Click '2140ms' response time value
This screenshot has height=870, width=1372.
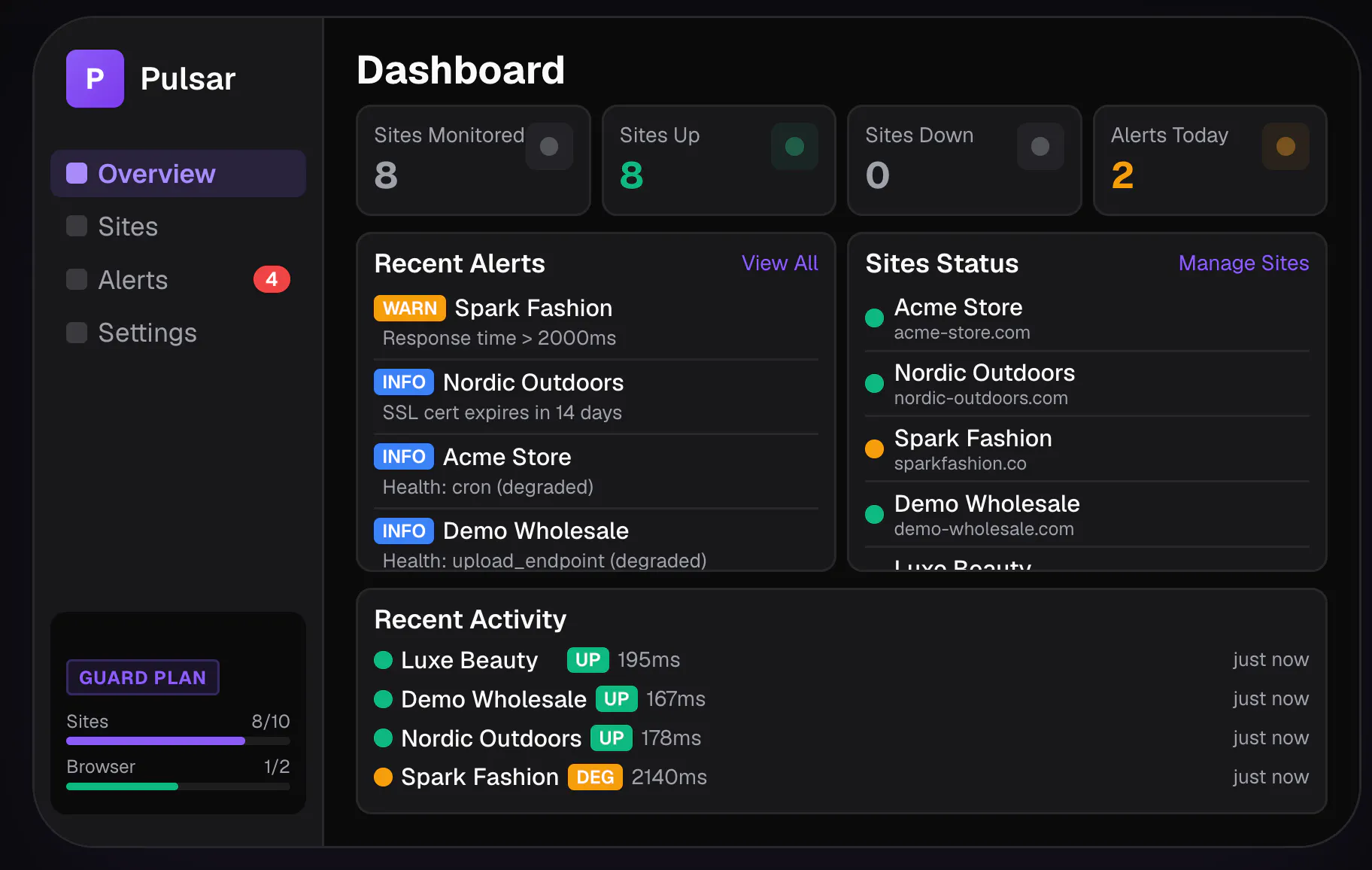(x=669, y=777)
